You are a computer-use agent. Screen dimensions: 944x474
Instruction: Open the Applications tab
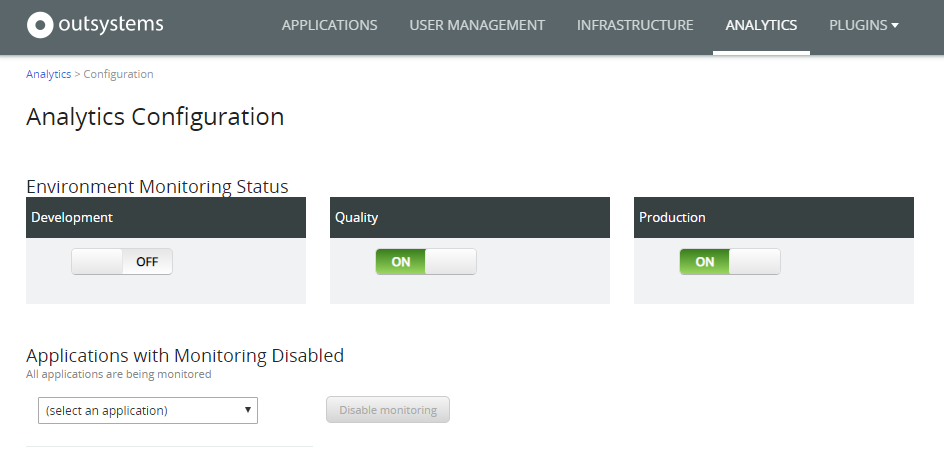[329, 25]
